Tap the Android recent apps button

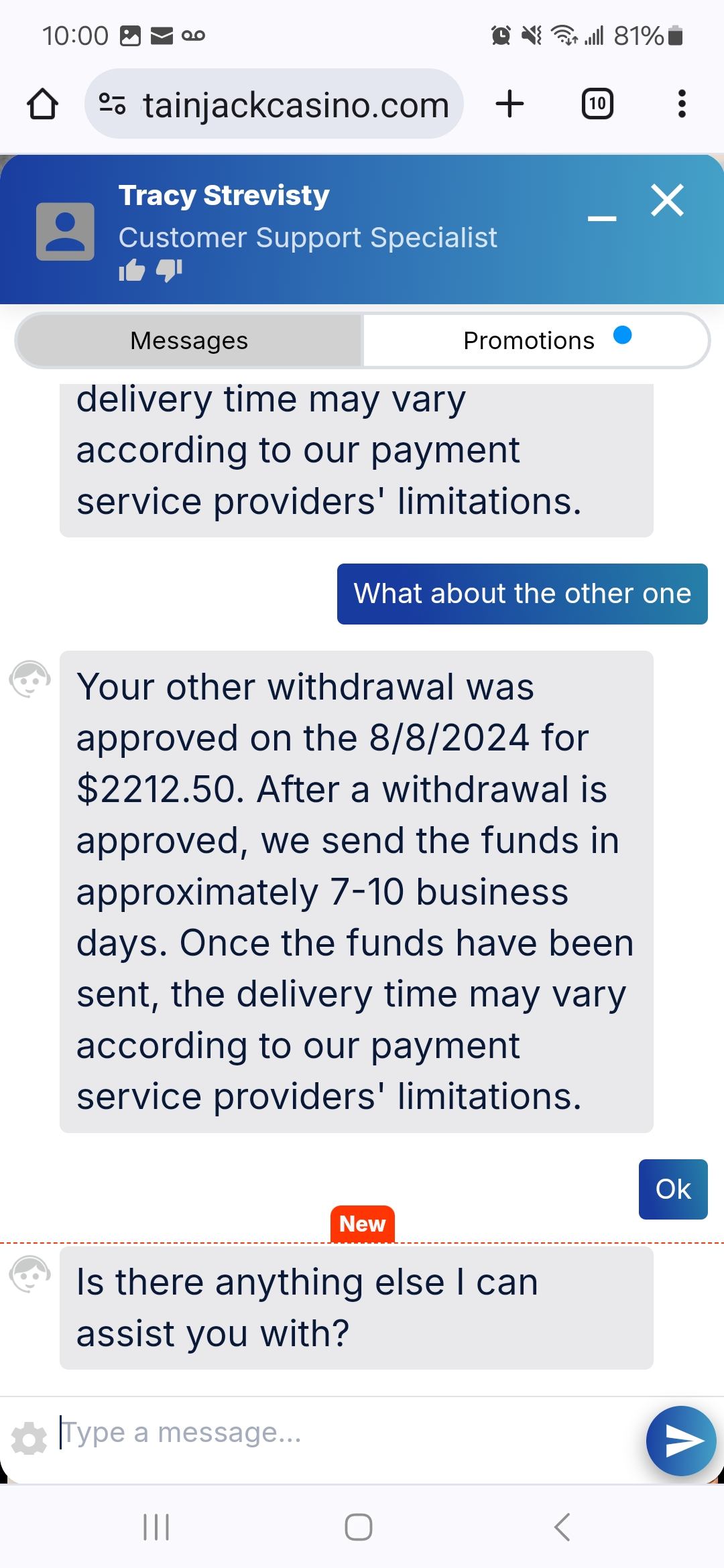point(156,1527)
